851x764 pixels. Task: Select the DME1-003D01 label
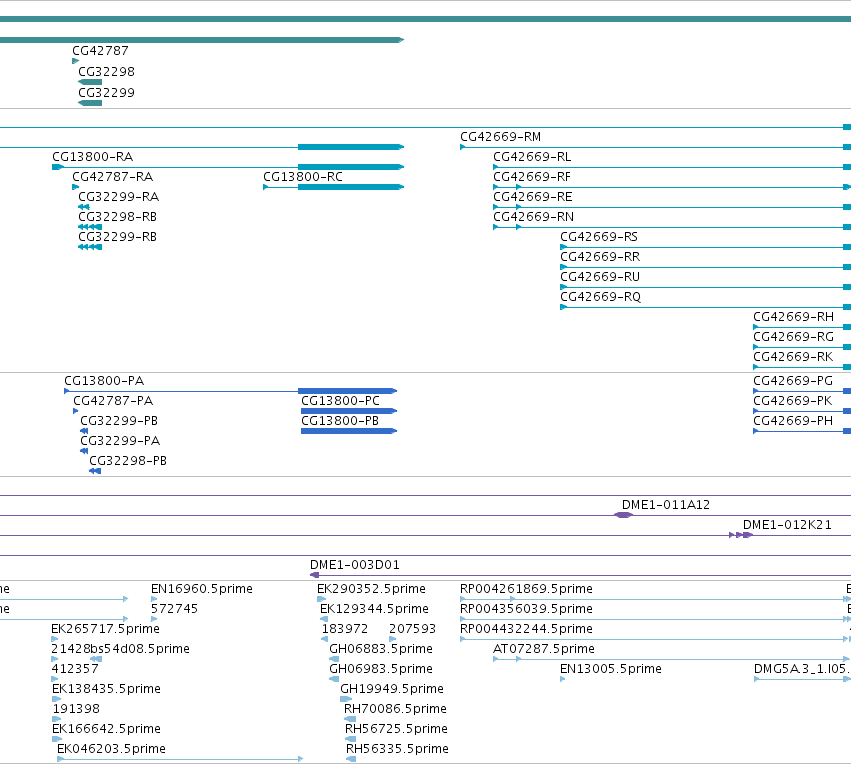coord(355,565)
